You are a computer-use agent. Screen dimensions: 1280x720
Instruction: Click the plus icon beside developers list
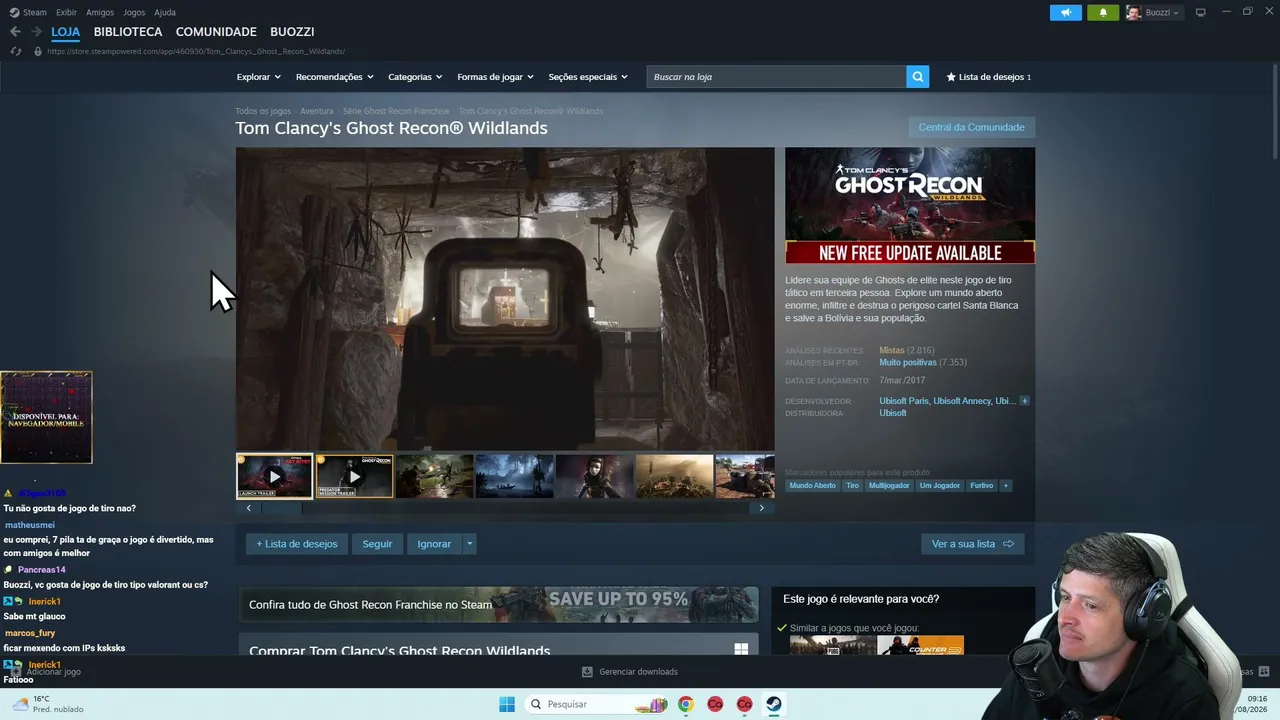click(x=1024, y=401)
